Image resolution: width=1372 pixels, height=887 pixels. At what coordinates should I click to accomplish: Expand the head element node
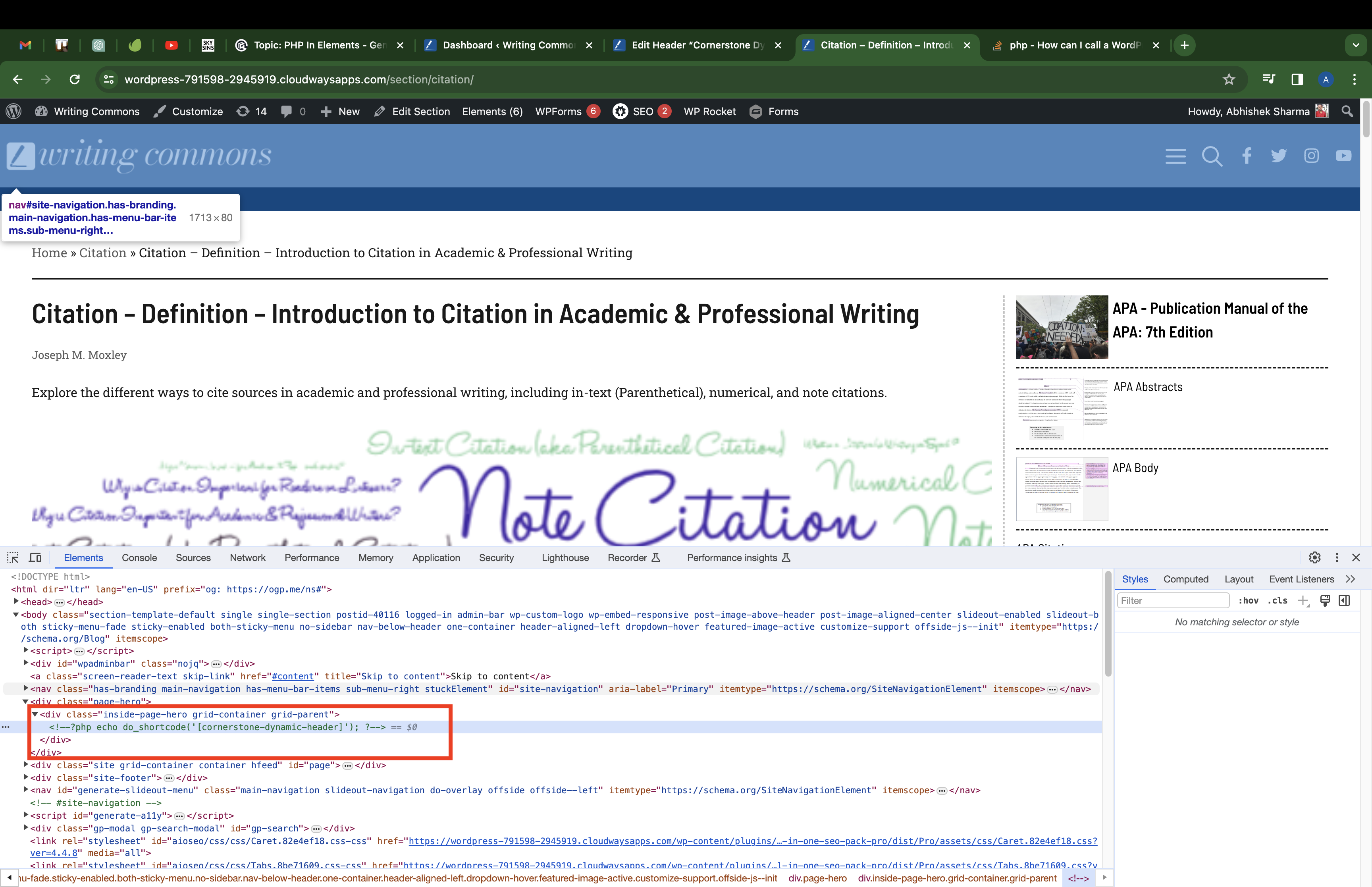click(16, 601)
